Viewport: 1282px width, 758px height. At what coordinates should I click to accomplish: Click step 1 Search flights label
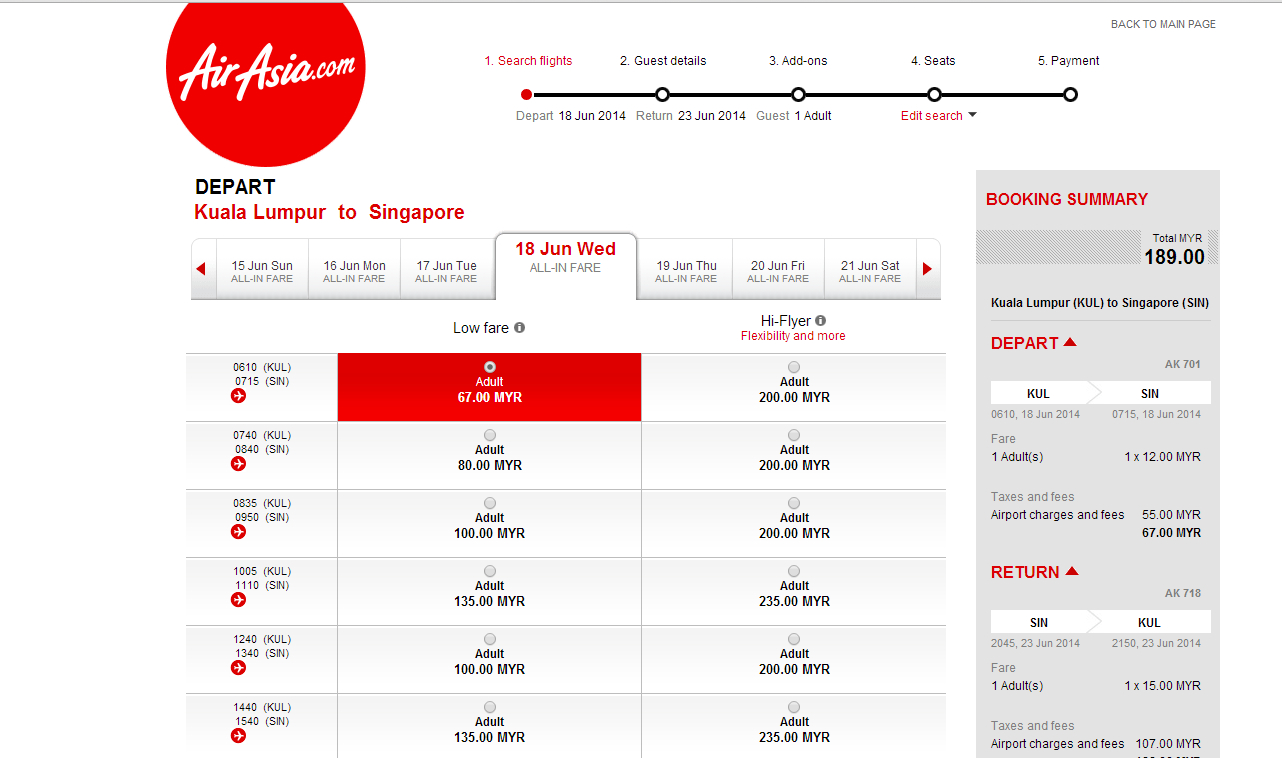[528, 61]
